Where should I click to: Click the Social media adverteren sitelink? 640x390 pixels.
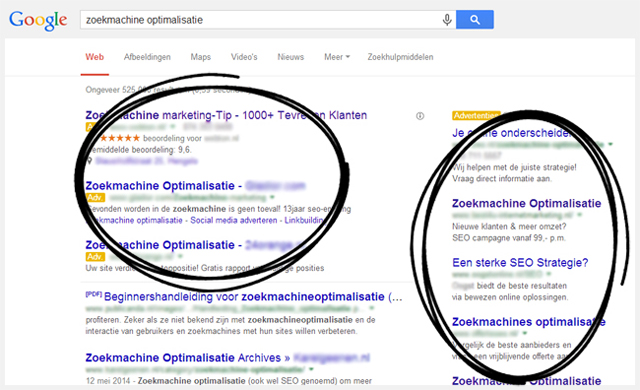(x=233, y=220)
